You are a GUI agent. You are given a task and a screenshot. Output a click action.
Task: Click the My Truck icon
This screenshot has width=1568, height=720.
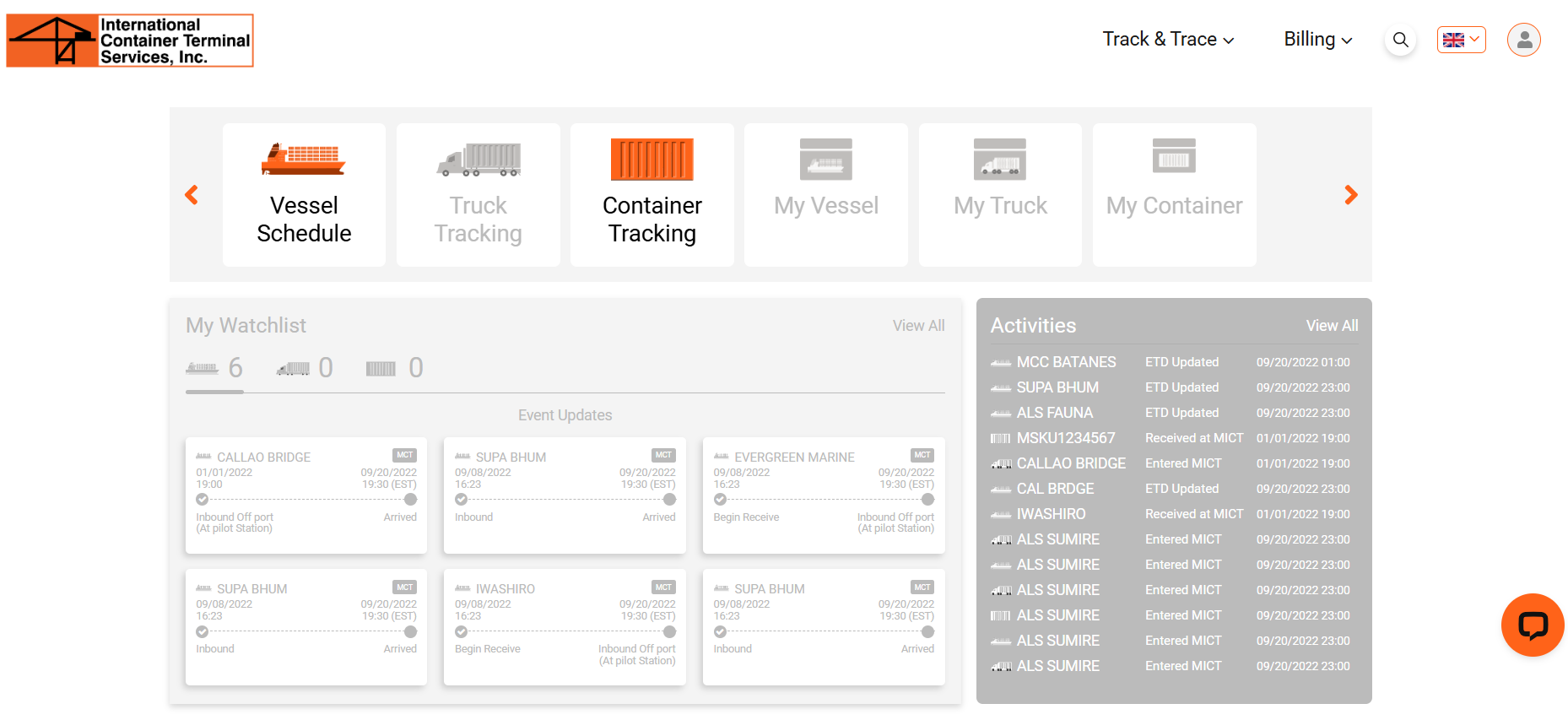click(x=1000, y=159)
